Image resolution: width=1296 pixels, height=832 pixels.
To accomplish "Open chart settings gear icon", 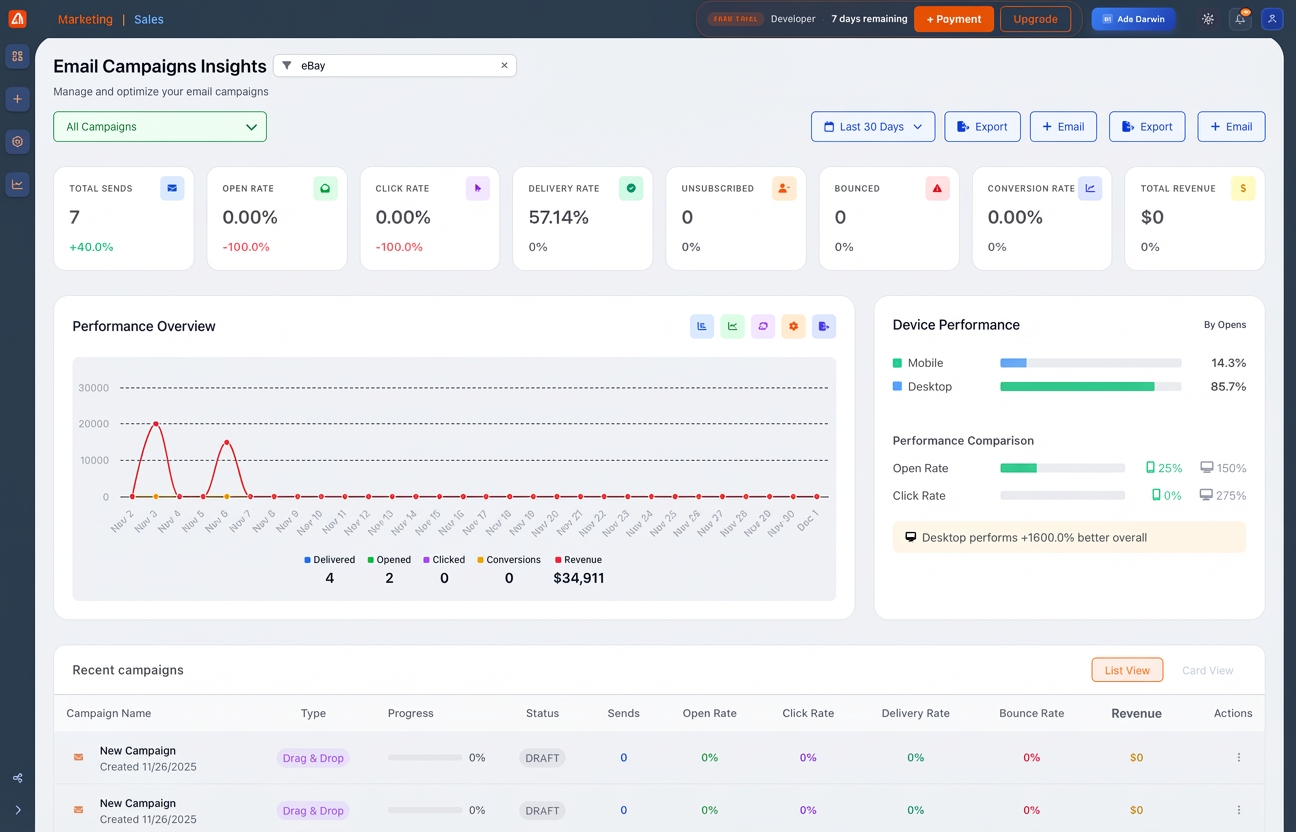I will point(793,326).
